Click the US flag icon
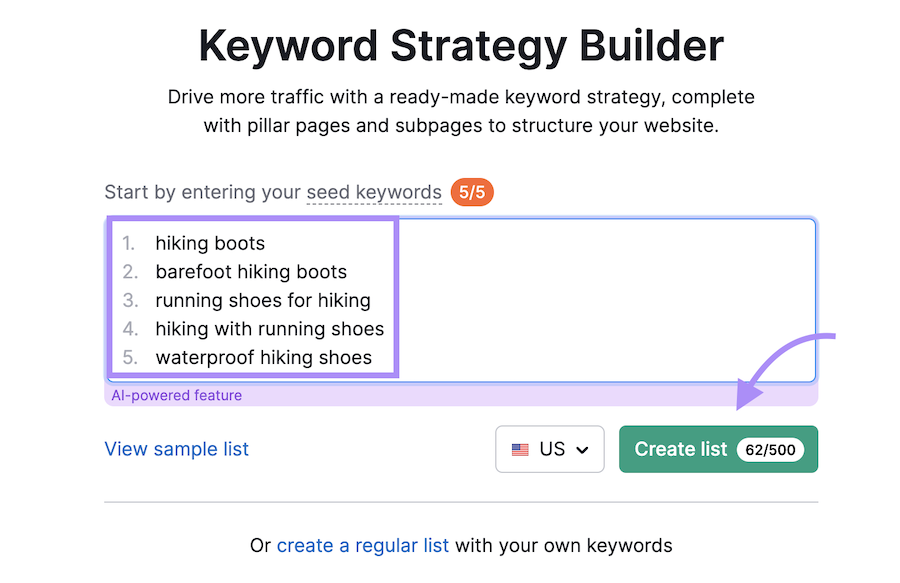The width and height of the screenshot is (900, 583). (x=520, y=449)
